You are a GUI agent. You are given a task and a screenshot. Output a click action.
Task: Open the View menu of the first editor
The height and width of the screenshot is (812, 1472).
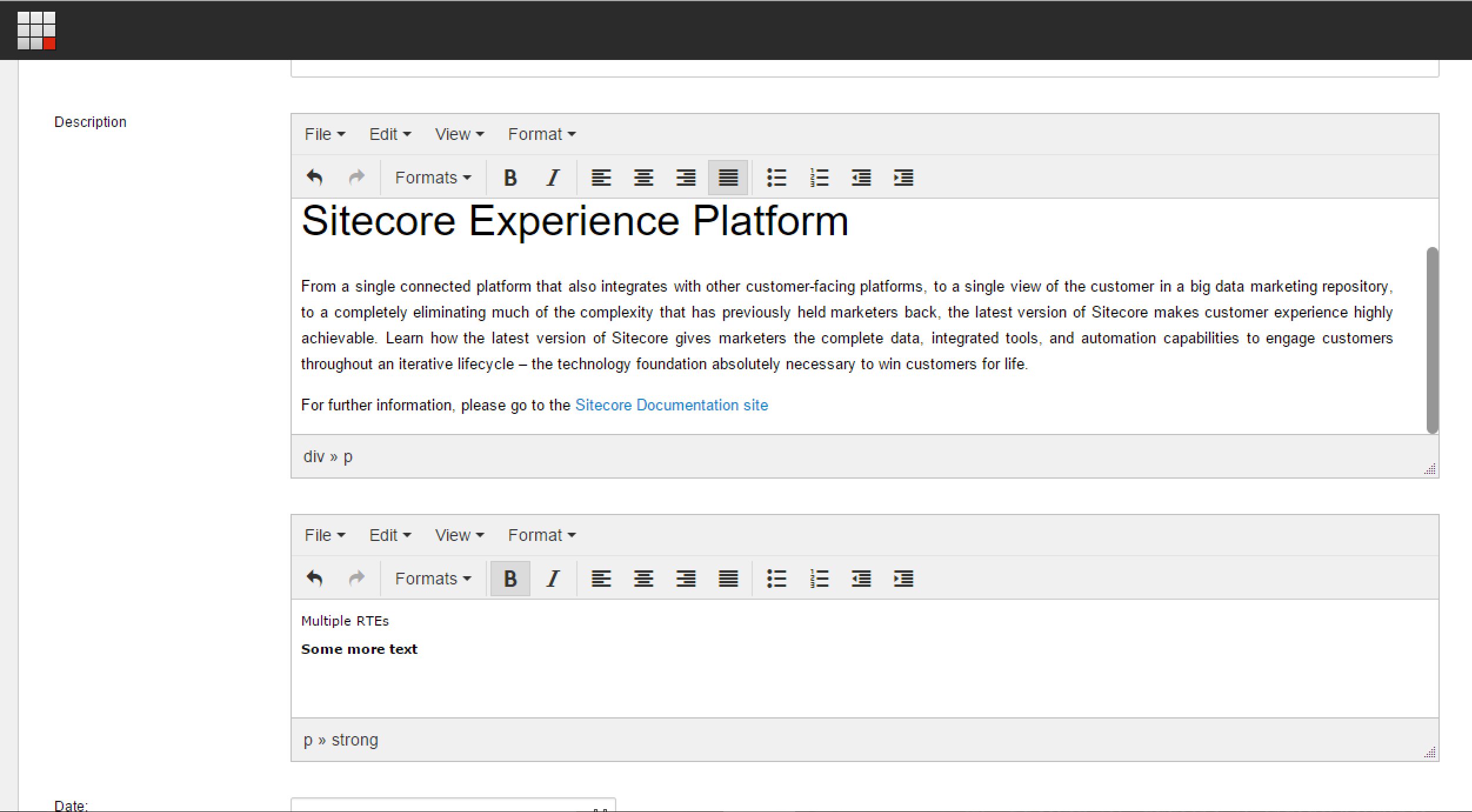tap(458, 133)
